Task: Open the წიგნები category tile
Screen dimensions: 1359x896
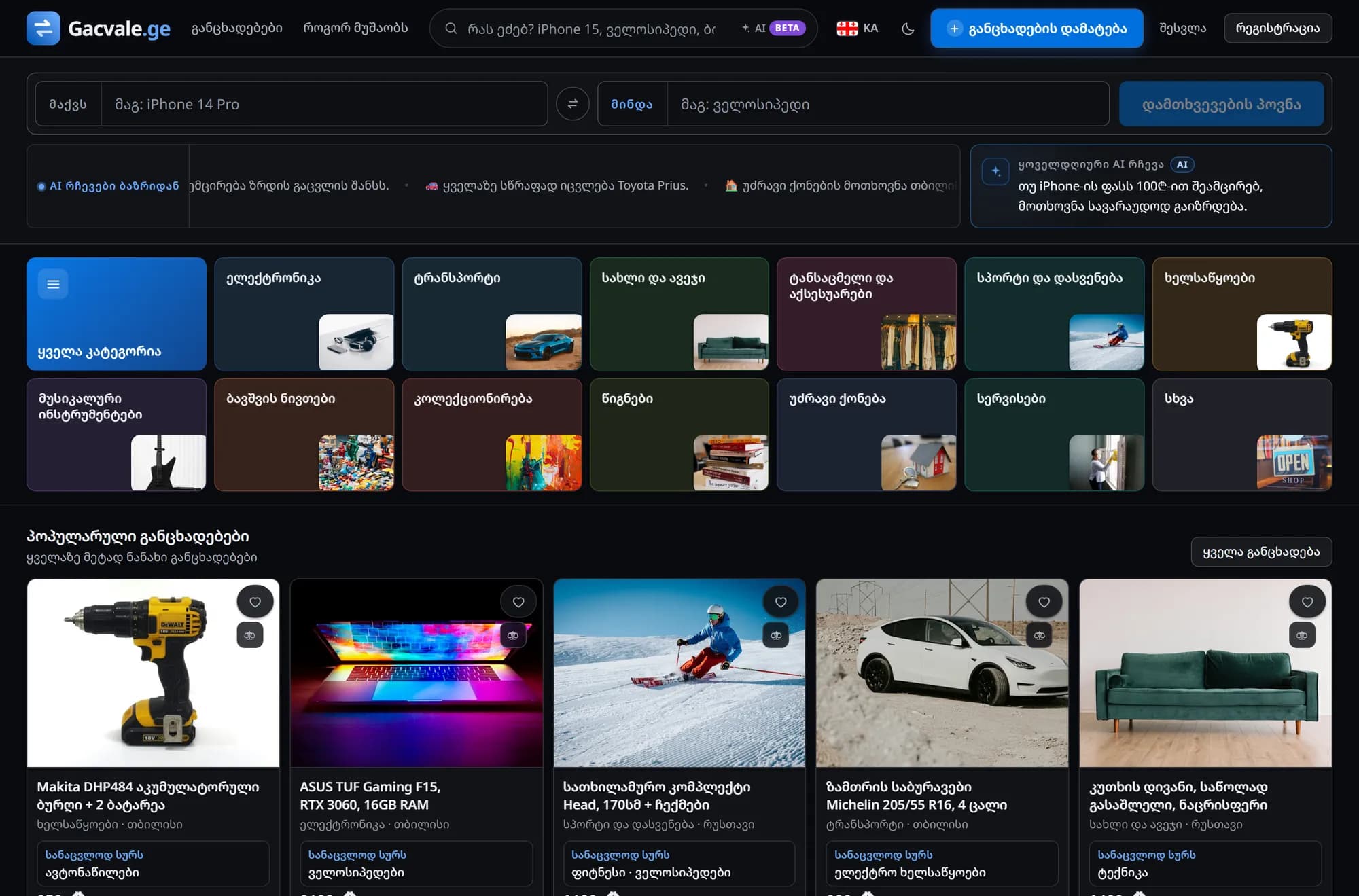Action: pos(679,435)
